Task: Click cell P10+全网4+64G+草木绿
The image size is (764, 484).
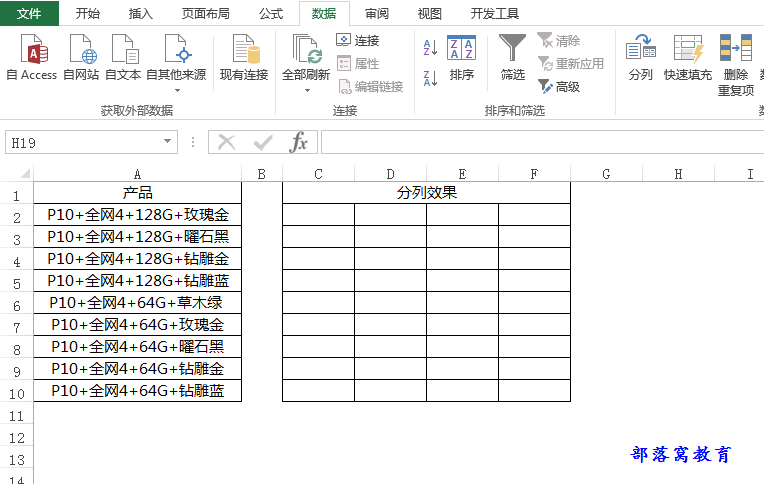Action: [137, 303]
